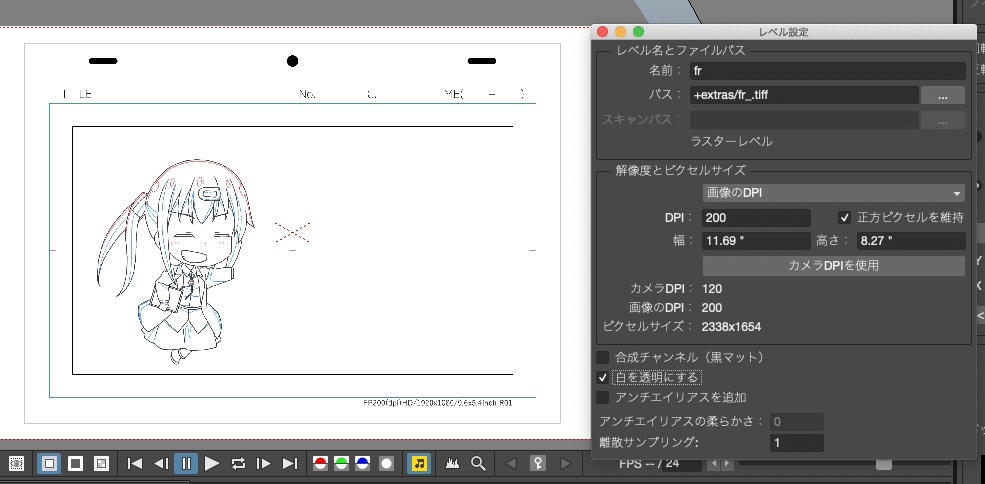Select the checkerboard background viewer icon
The width and height of the screenshot is (985, 484).
pyautogui.click(x=101, y=464)
